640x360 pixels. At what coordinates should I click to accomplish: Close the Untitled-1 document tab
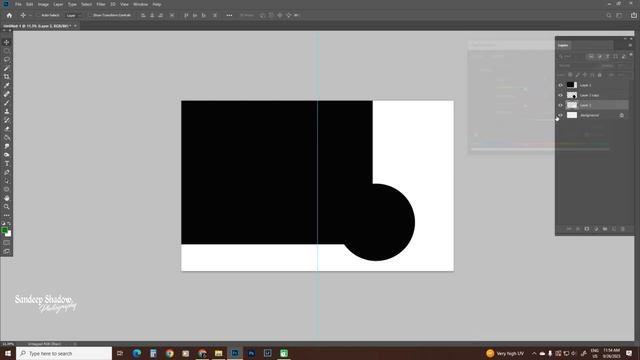point(75,26)
